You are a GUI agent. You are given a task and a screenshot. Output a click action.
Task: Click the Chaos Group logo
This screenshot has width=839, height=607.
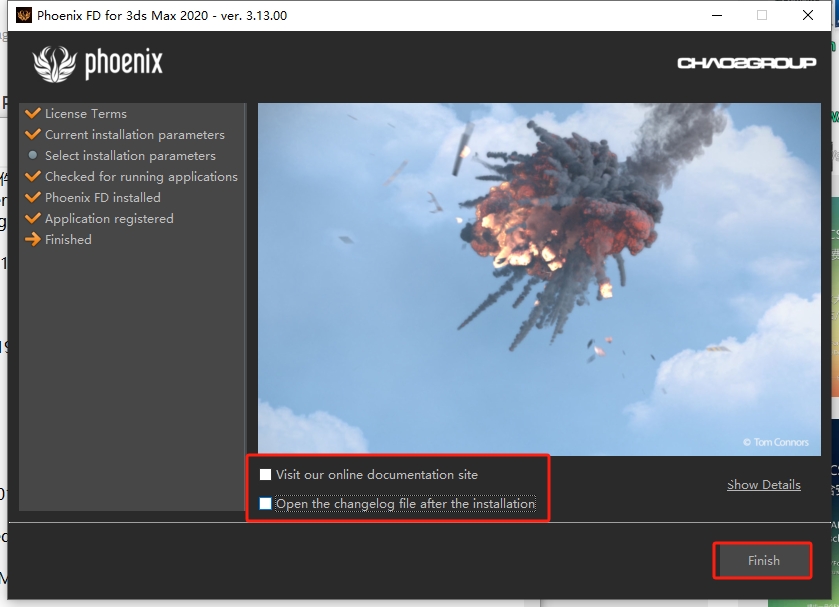tap(746, 63)
